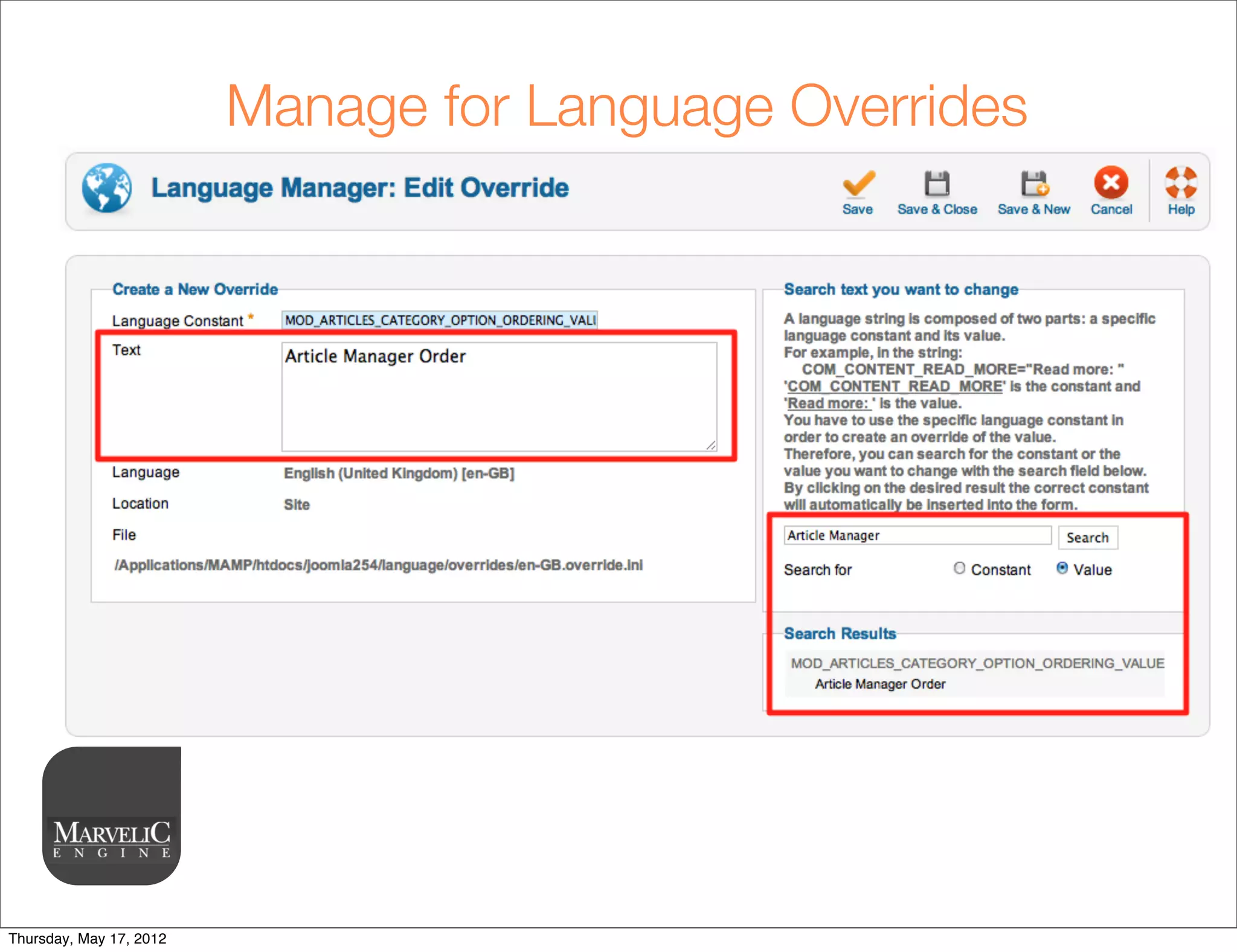
Task: Click the Language Manager globe icon
Action: pos(107,188)
